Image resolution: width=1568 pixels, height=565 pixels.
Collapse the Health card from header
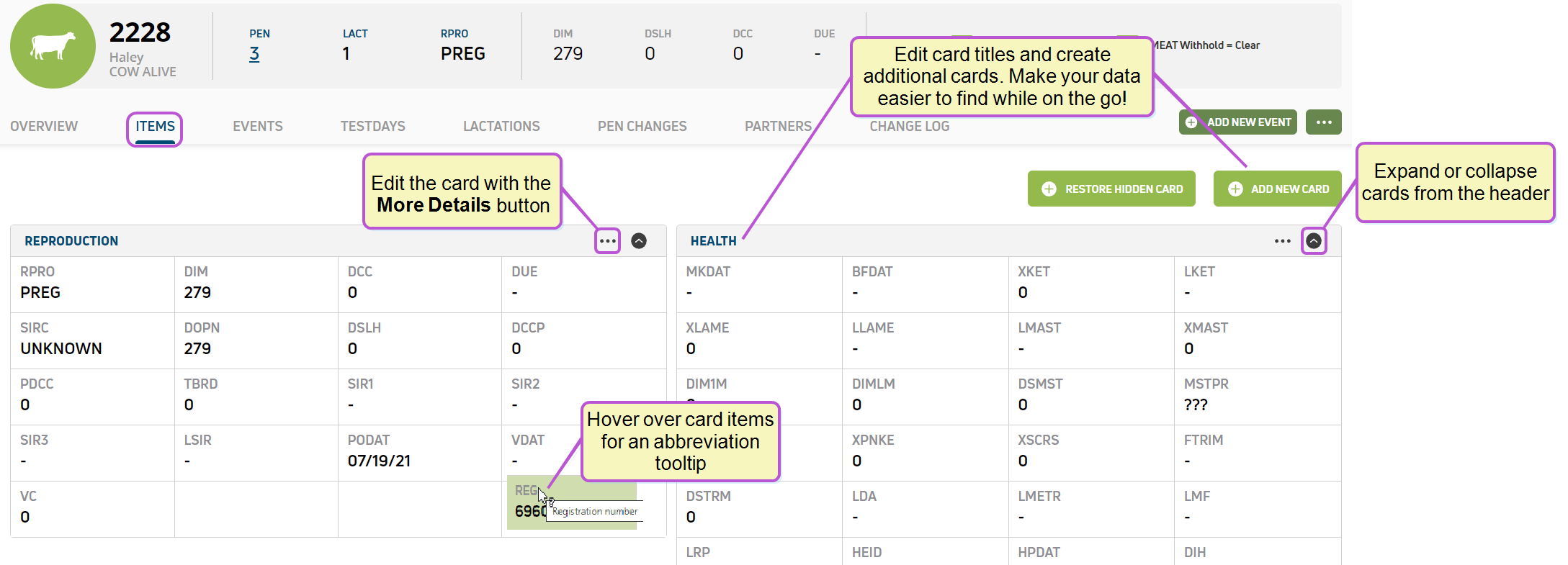[1314, 241]
